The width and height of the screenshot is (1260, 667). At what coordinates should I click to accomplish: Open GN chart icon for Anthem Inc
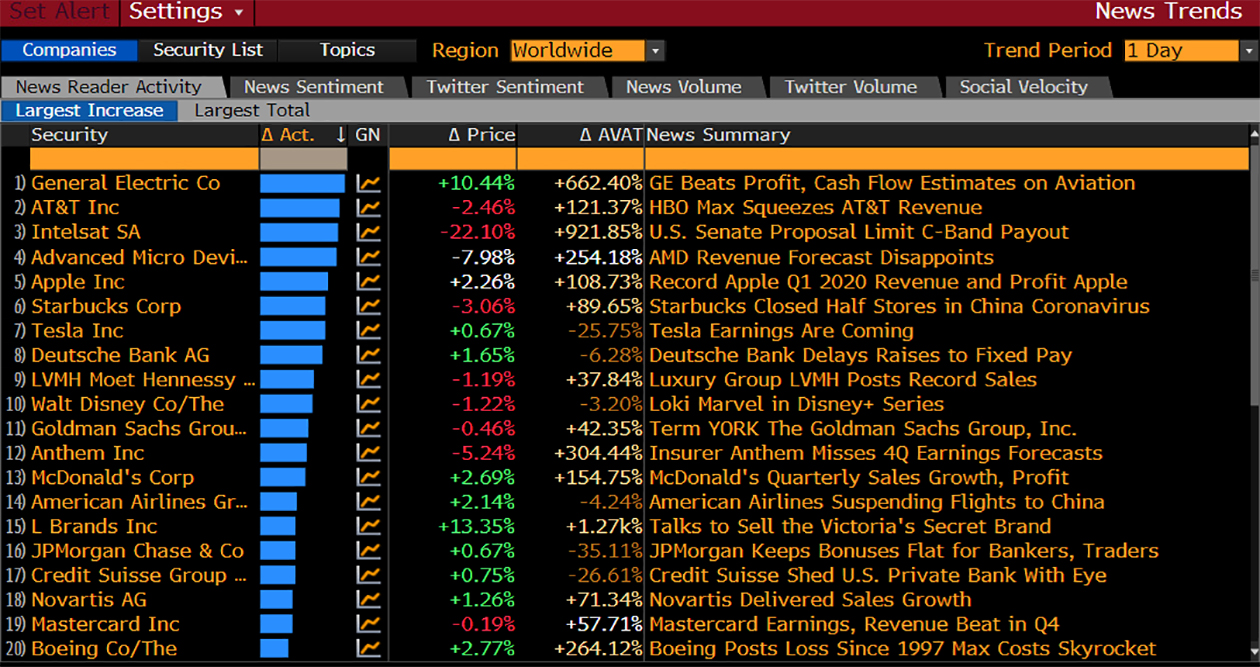pos(369,453)
